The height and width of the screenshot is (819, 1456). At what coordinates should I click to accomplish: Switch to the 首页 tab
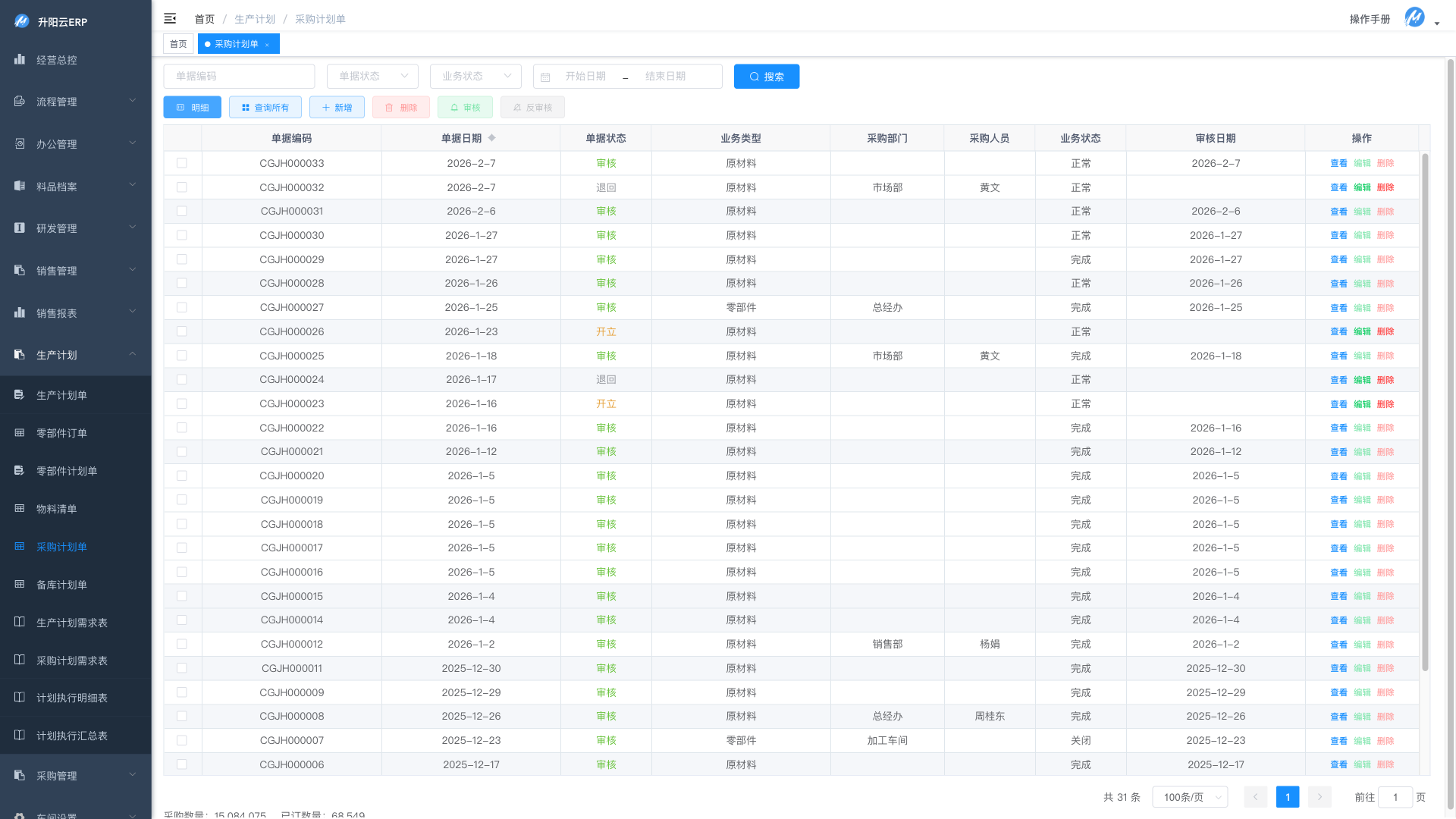tap(178, 44)
